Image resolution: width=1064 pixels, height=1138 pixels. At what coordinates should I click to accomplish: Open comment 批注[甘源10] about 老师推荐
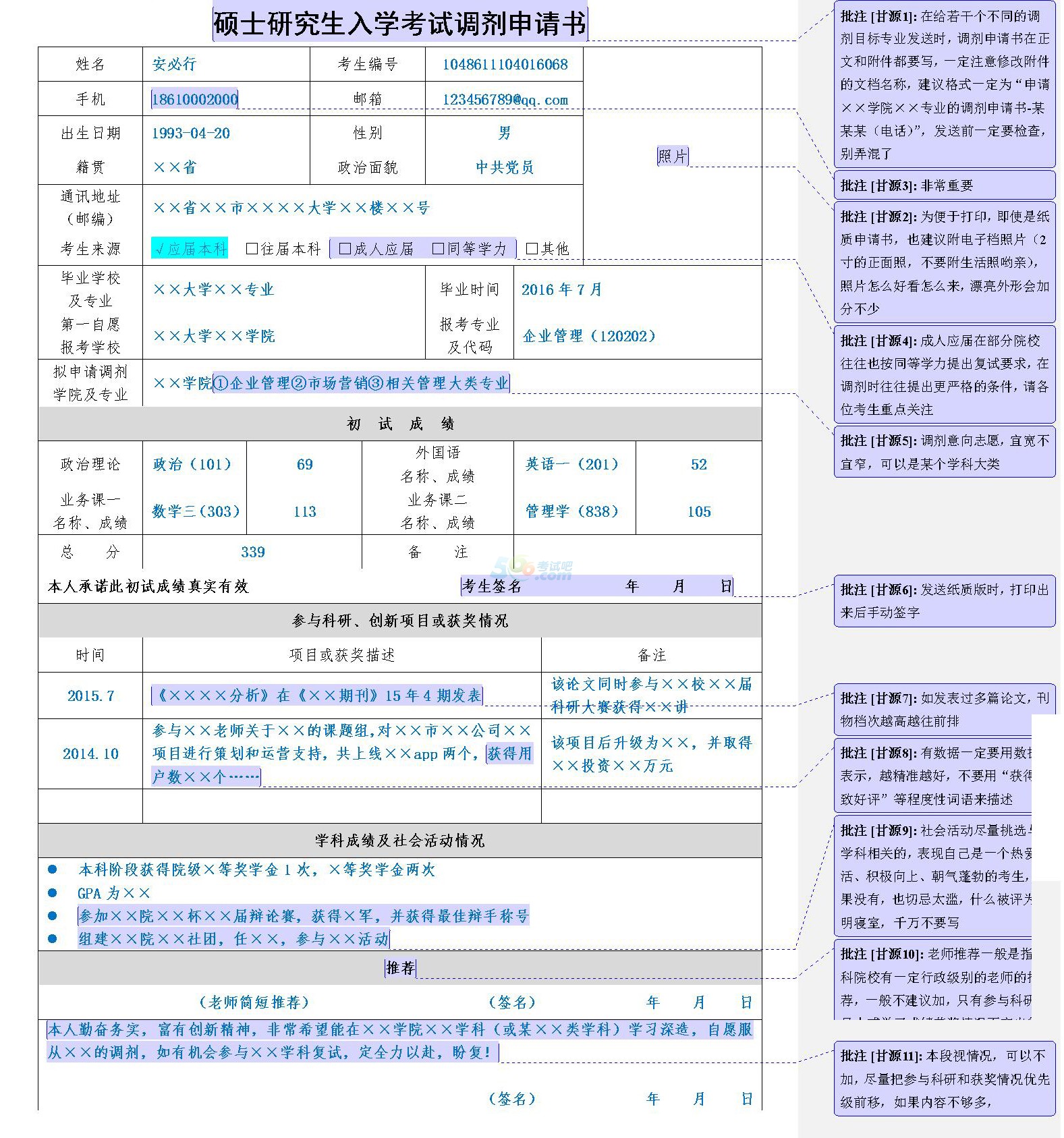coord(933,978)
